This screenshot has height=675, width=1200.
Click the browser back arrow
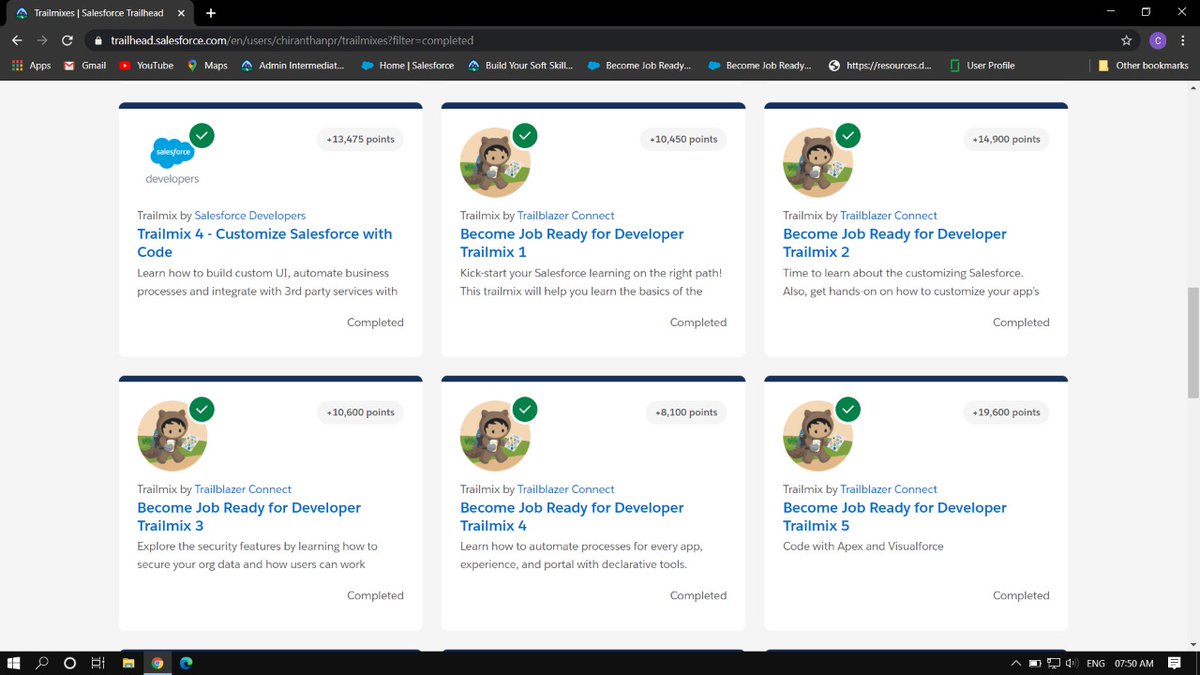click(17, 41)
